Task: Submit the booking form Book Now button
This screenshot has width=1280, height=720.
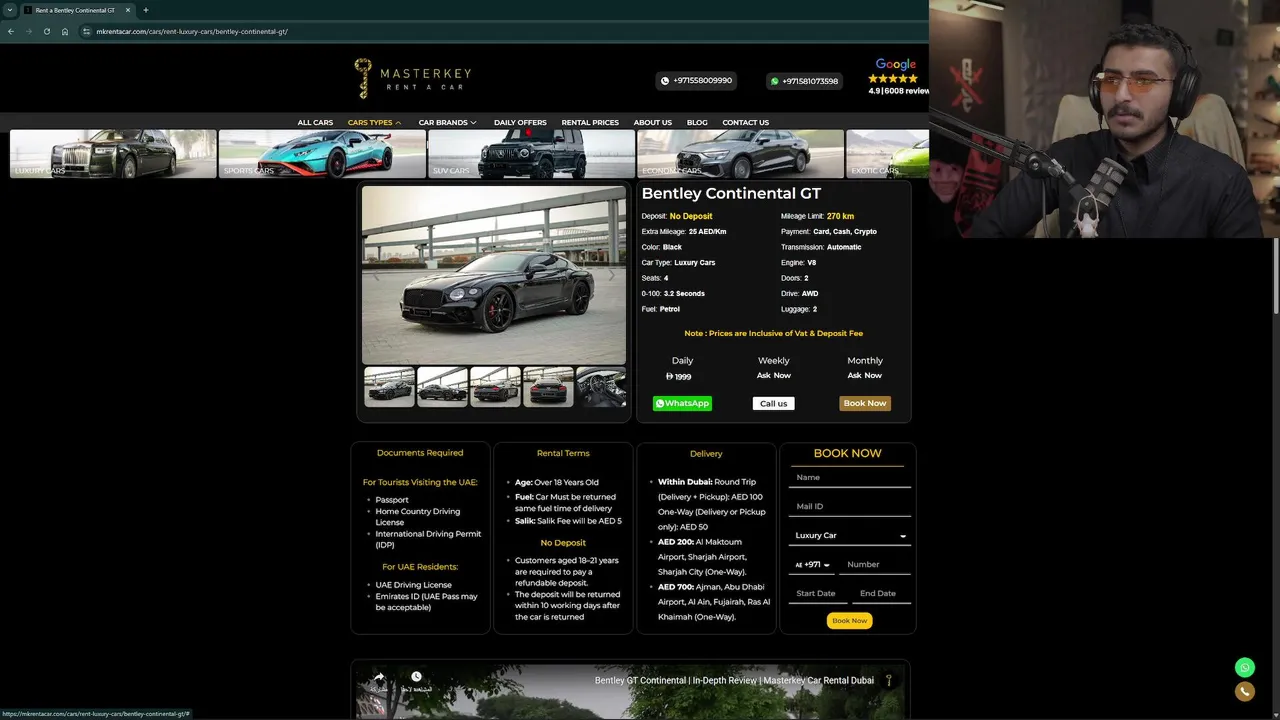Action: [x=849, y=620]
